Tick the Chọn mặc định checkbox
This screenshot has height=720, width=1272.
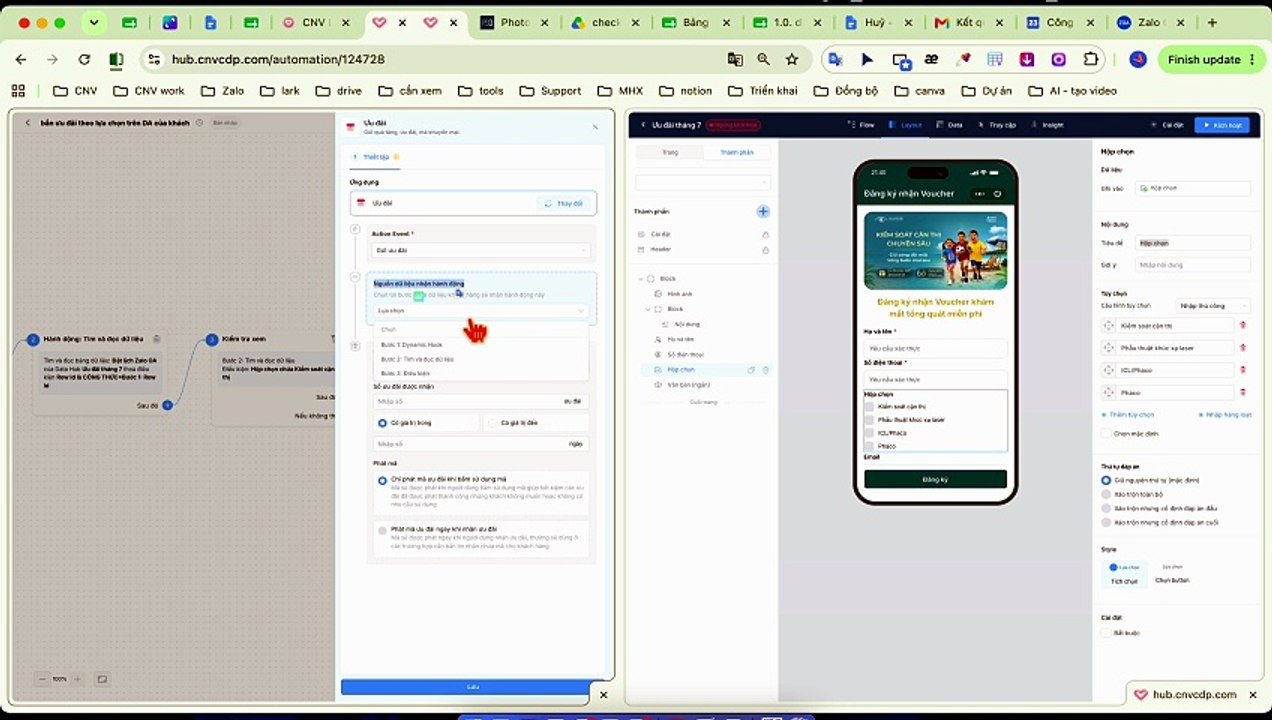tap(1106, 433)
